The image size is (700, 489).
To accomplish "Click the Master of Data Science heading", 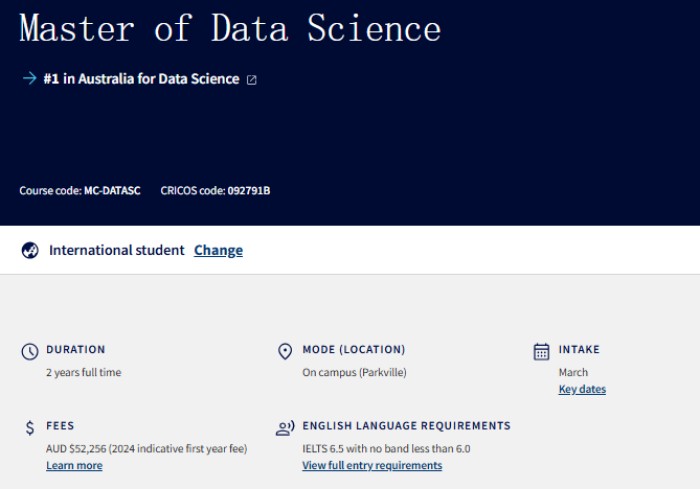I will coord(230,29).
